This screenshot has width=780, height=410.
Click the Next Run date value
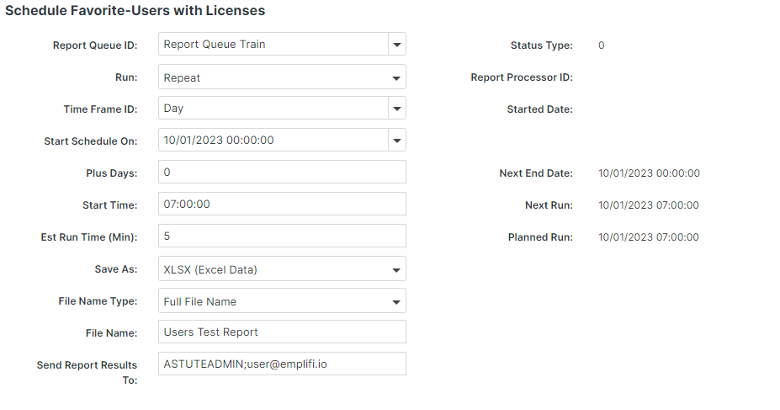(x=648, y=205)
